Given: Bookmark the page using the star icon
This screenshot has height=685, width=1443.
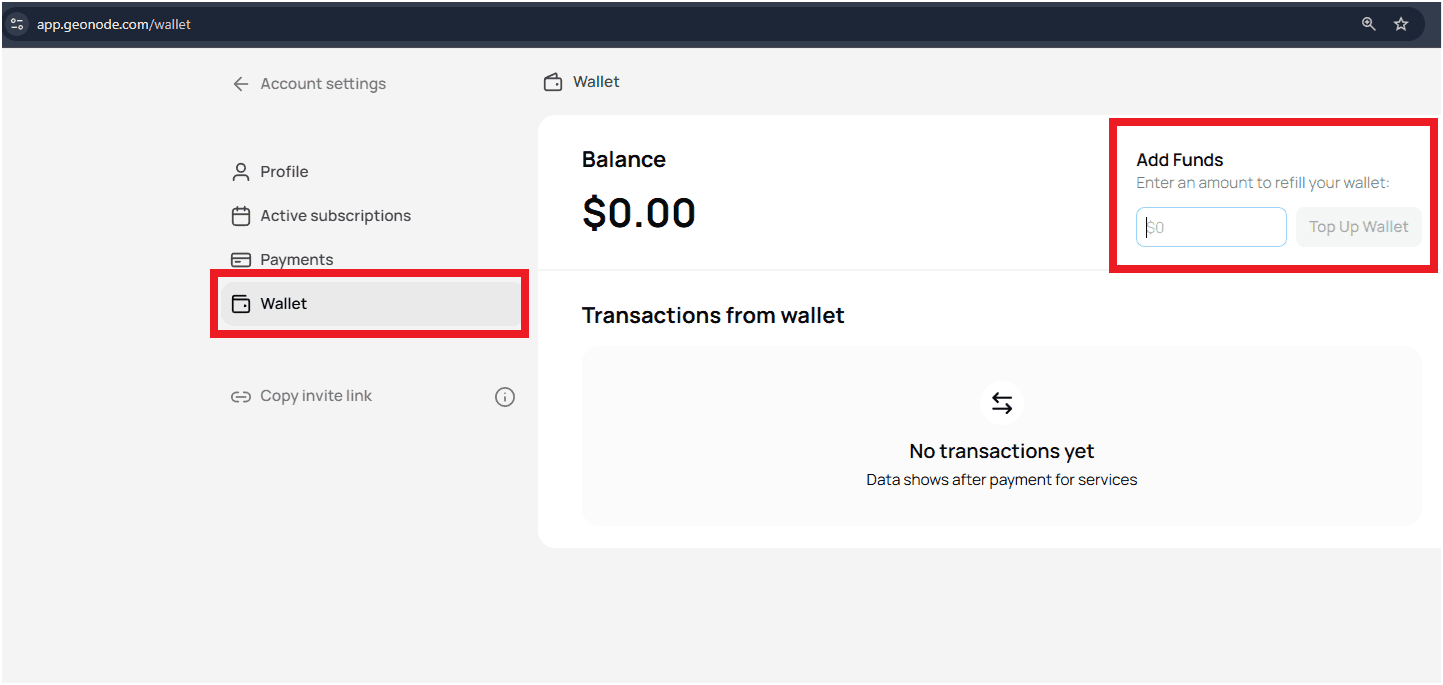Looking at the screenshot, I should click(1400, 23).
